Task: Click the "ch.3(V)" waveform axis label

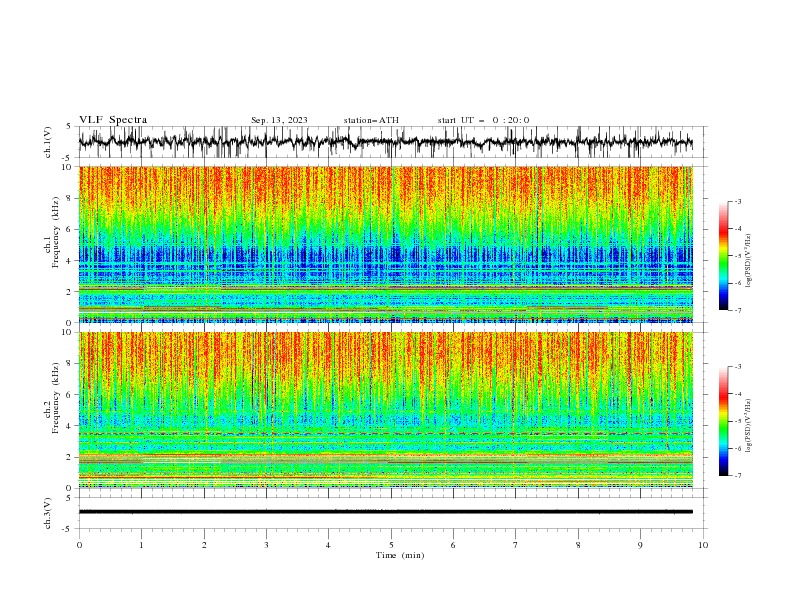Action: click(x=48, y=513)
